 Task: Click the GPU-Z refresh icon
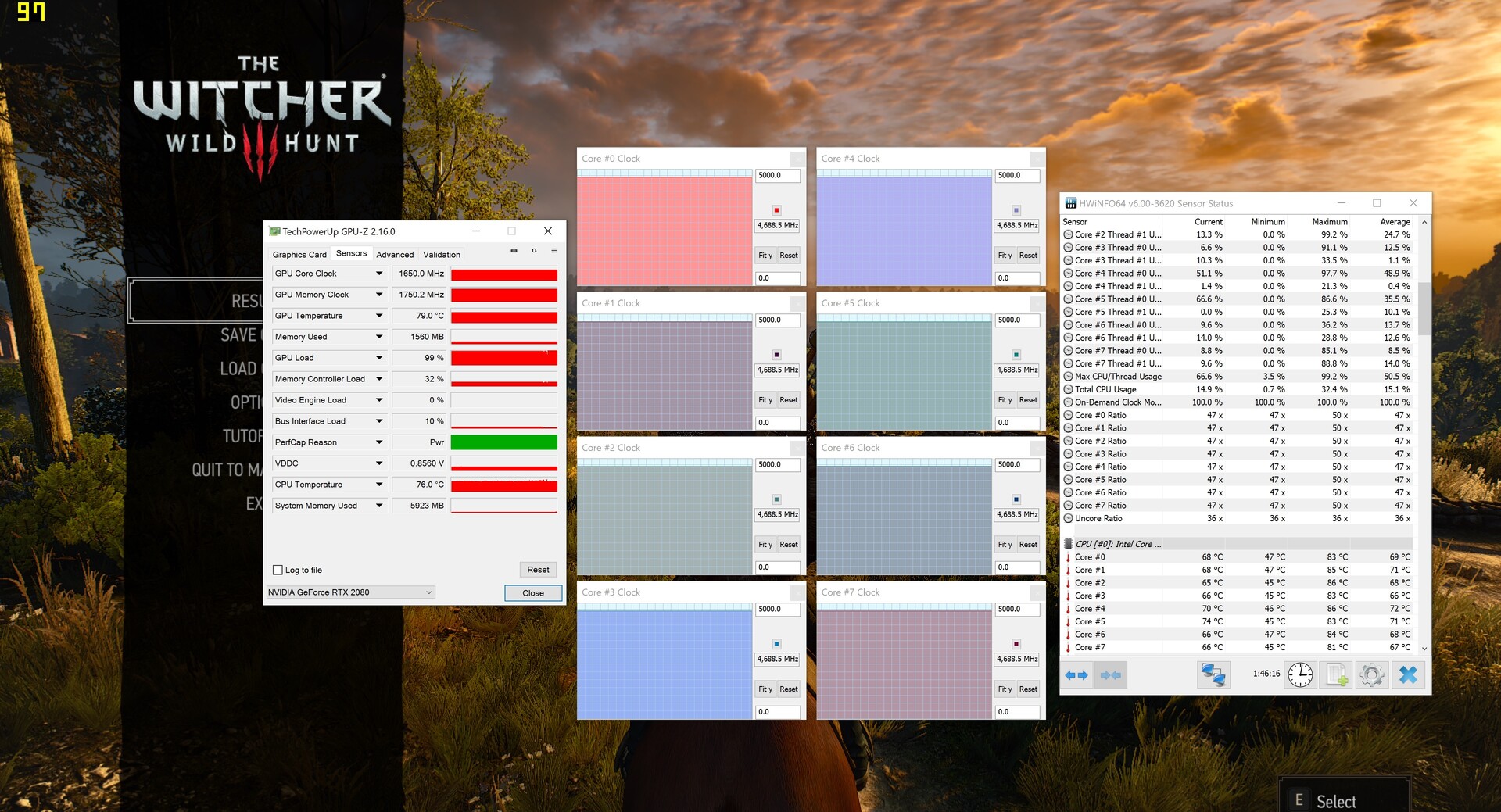(534, 251)
